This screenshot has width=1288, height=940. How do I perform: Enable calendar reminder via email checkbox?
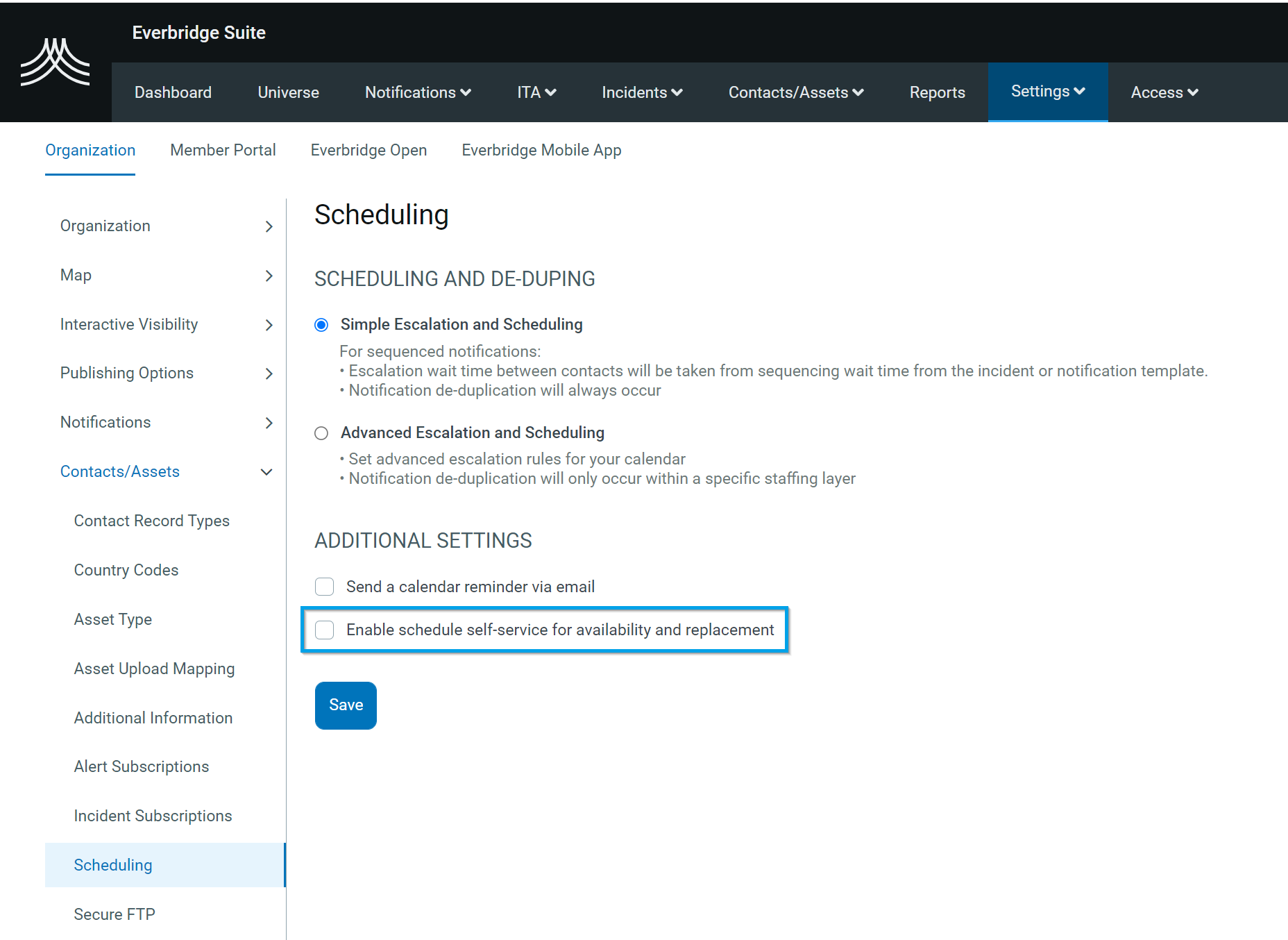(x=324, y=587)
